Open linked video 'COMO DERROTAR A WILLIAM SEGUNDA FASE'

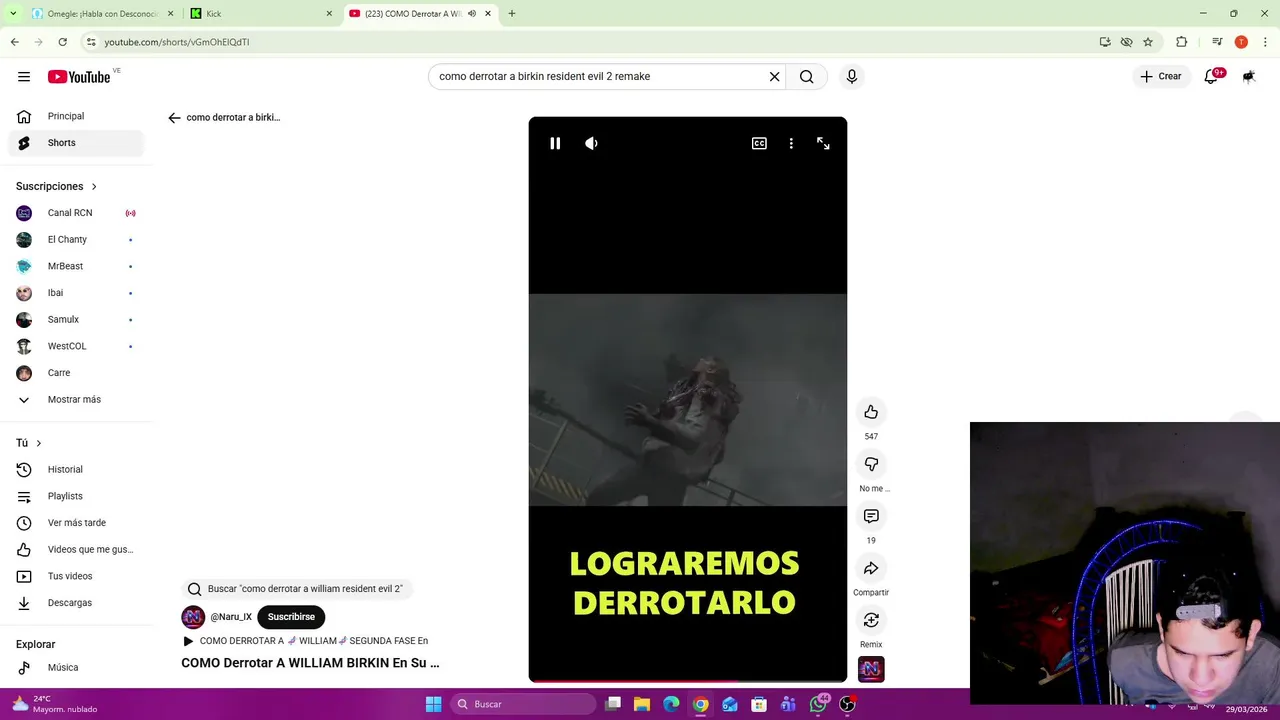pos(306,641)
